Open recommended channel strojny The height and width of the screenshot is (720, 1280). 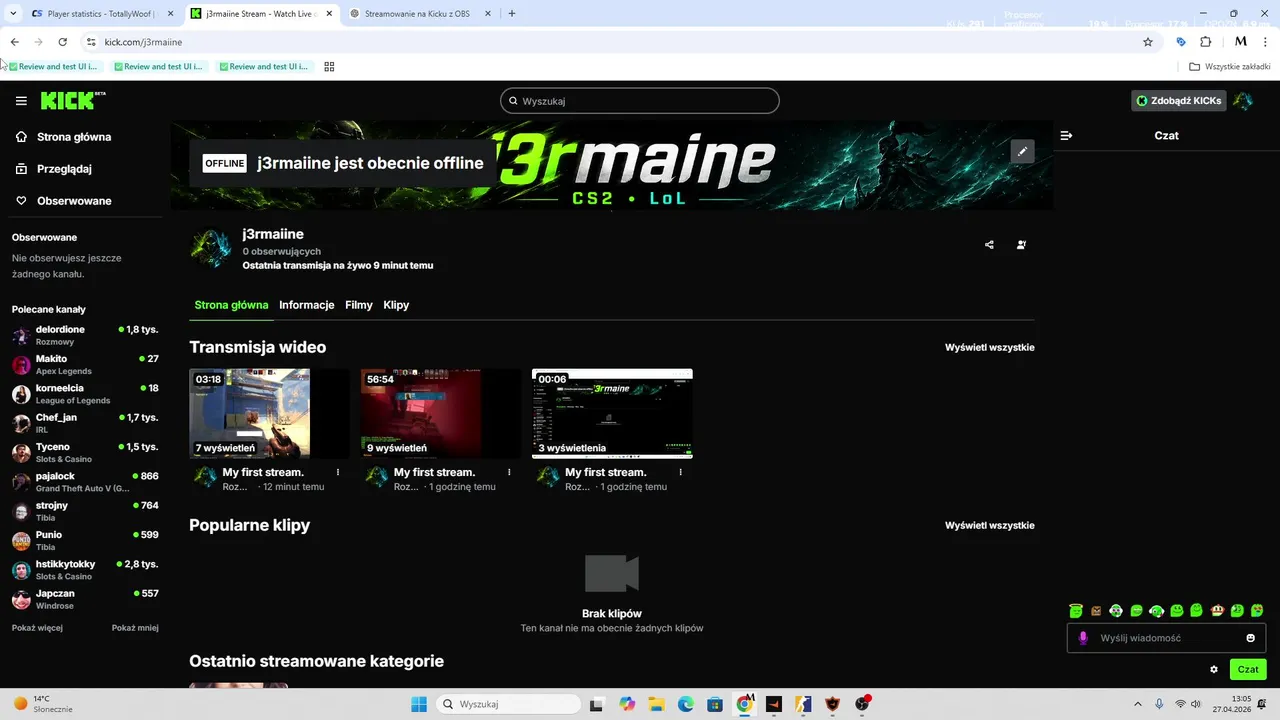pos(85,511)
